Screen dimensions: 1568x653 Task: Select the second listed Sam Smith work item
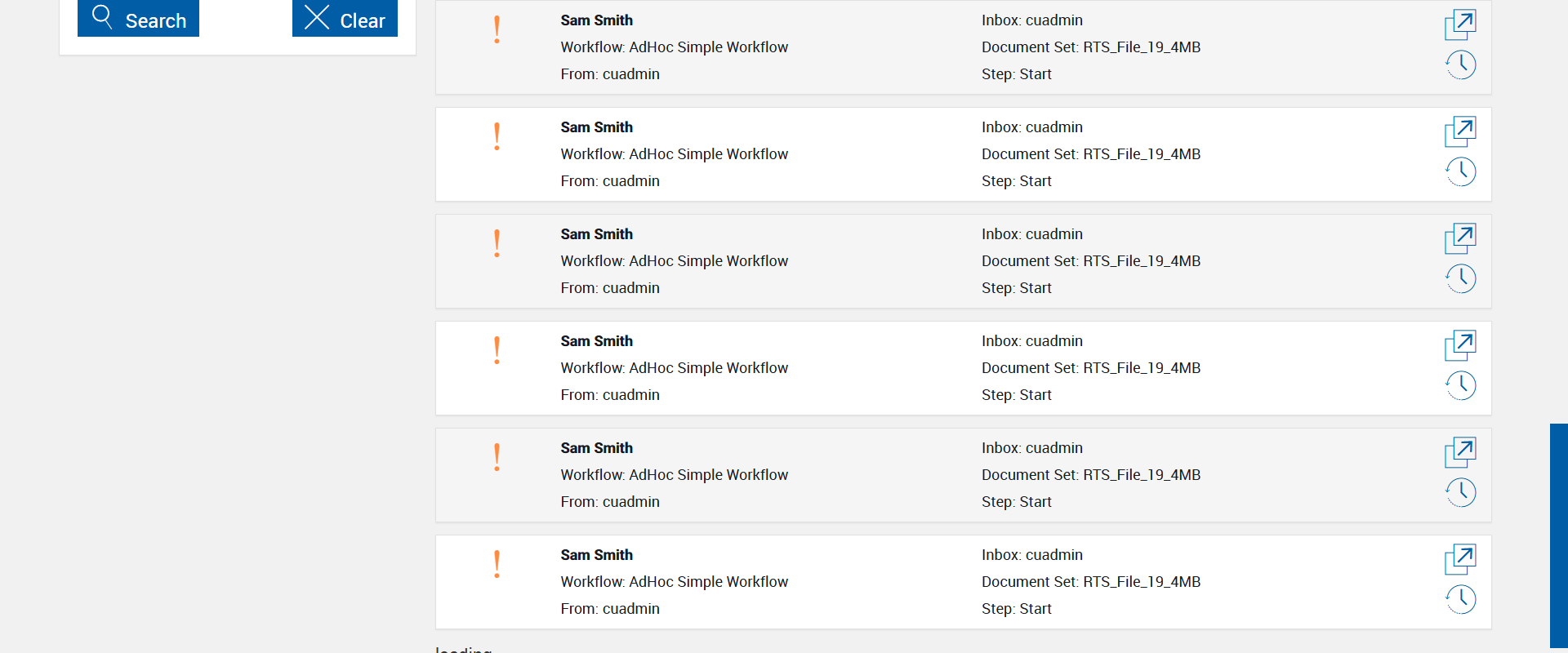click(x=596, y=127)
